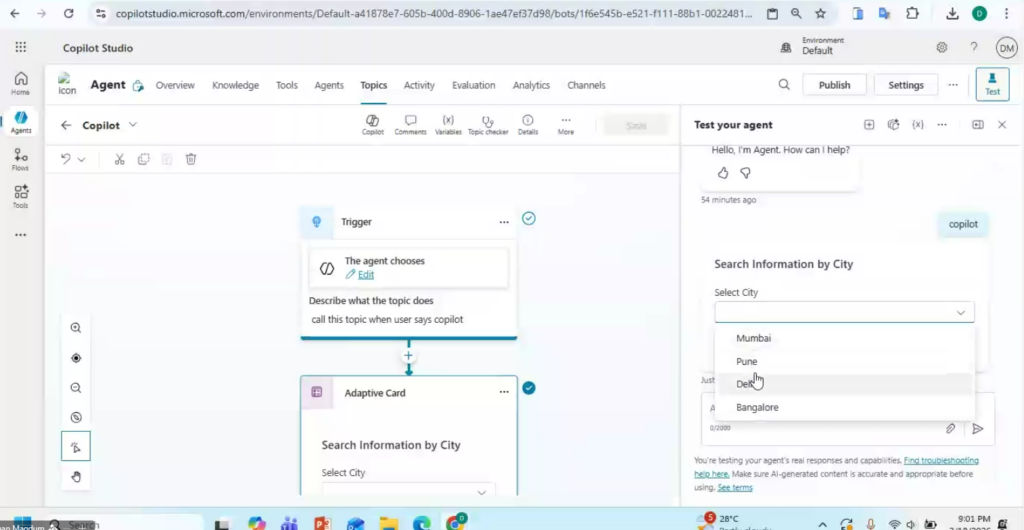Open variables icon in test panel header
The width and height of the screenshot is (1024, 530).
pos(918,125)
